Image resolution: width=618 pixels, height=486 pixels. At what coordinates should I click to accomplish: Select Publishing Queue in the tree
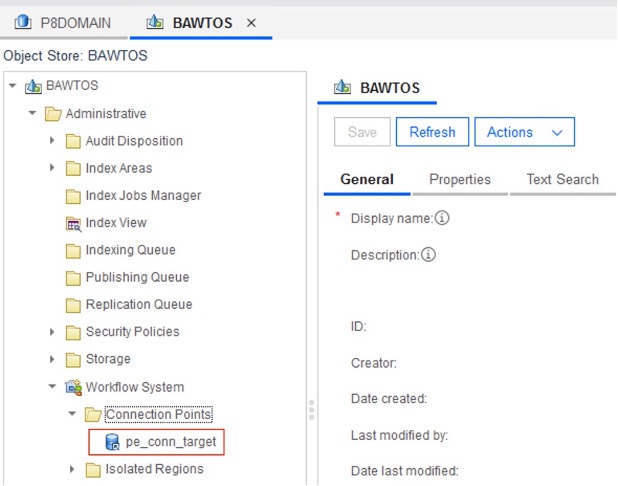[x=138, y=277]
